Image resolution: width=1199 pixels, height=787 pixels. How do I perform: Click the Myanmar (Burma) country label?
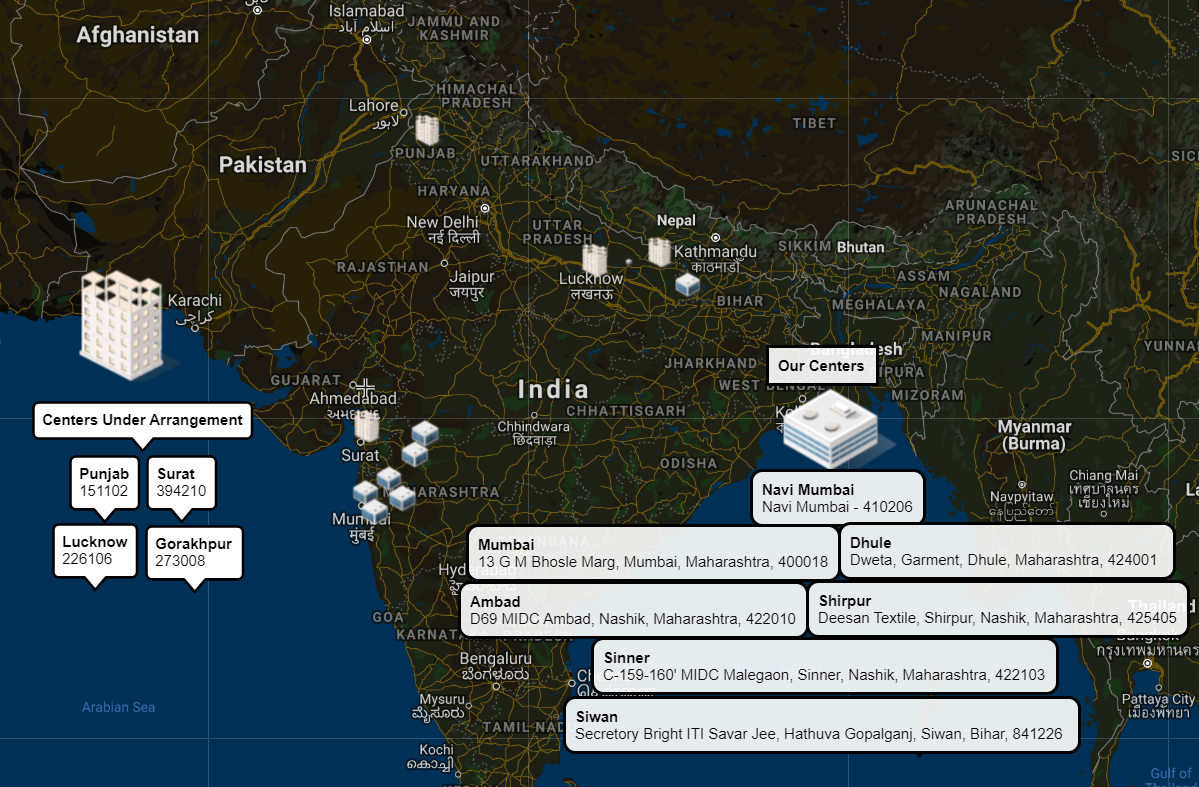(x=1035, y=435)
